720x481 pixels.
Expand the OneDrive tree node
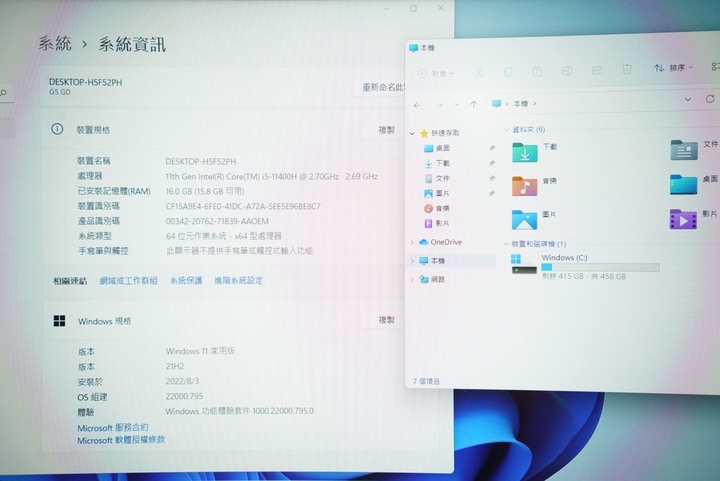click(412, 242)
